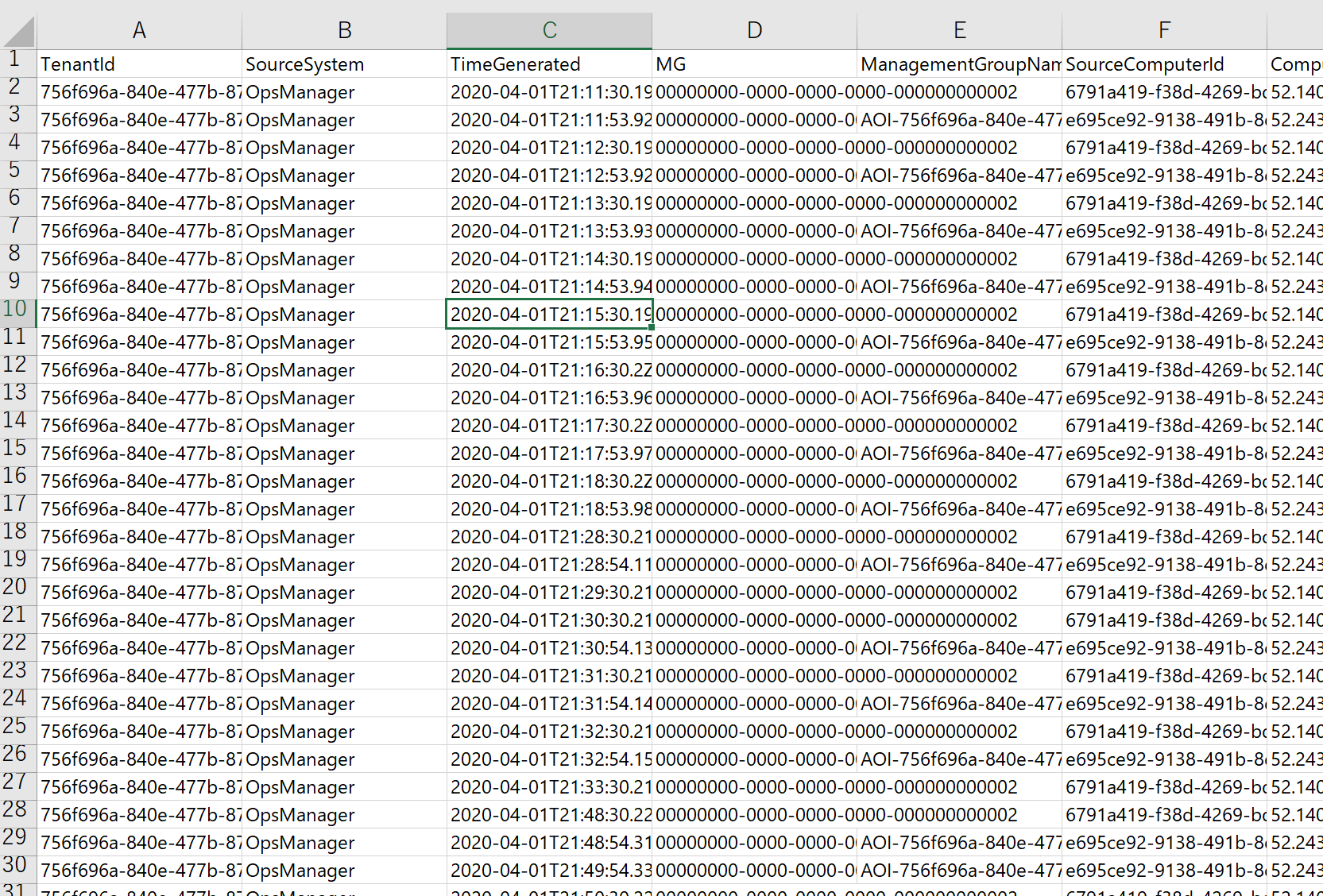Select OpsManager cell in row 22
This screenshot has height=896, width=1323.
pyautogui.click(x=344, y=647)
